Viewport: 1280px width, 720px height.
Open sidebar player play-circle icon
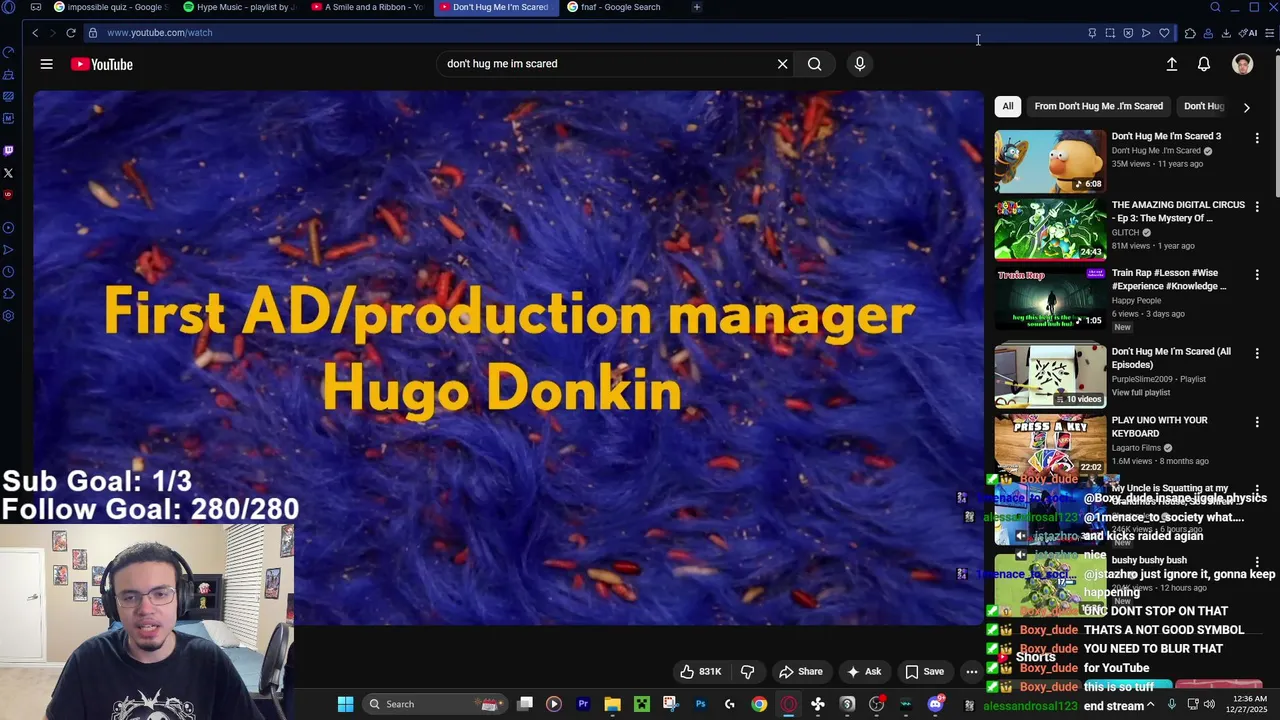coord(8,228)
